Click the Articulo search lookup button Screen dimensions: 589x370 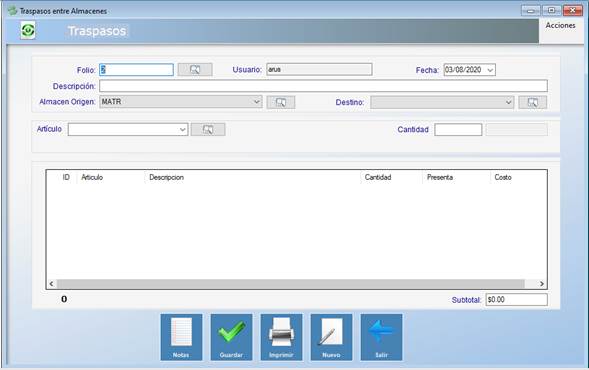(208, 129)
